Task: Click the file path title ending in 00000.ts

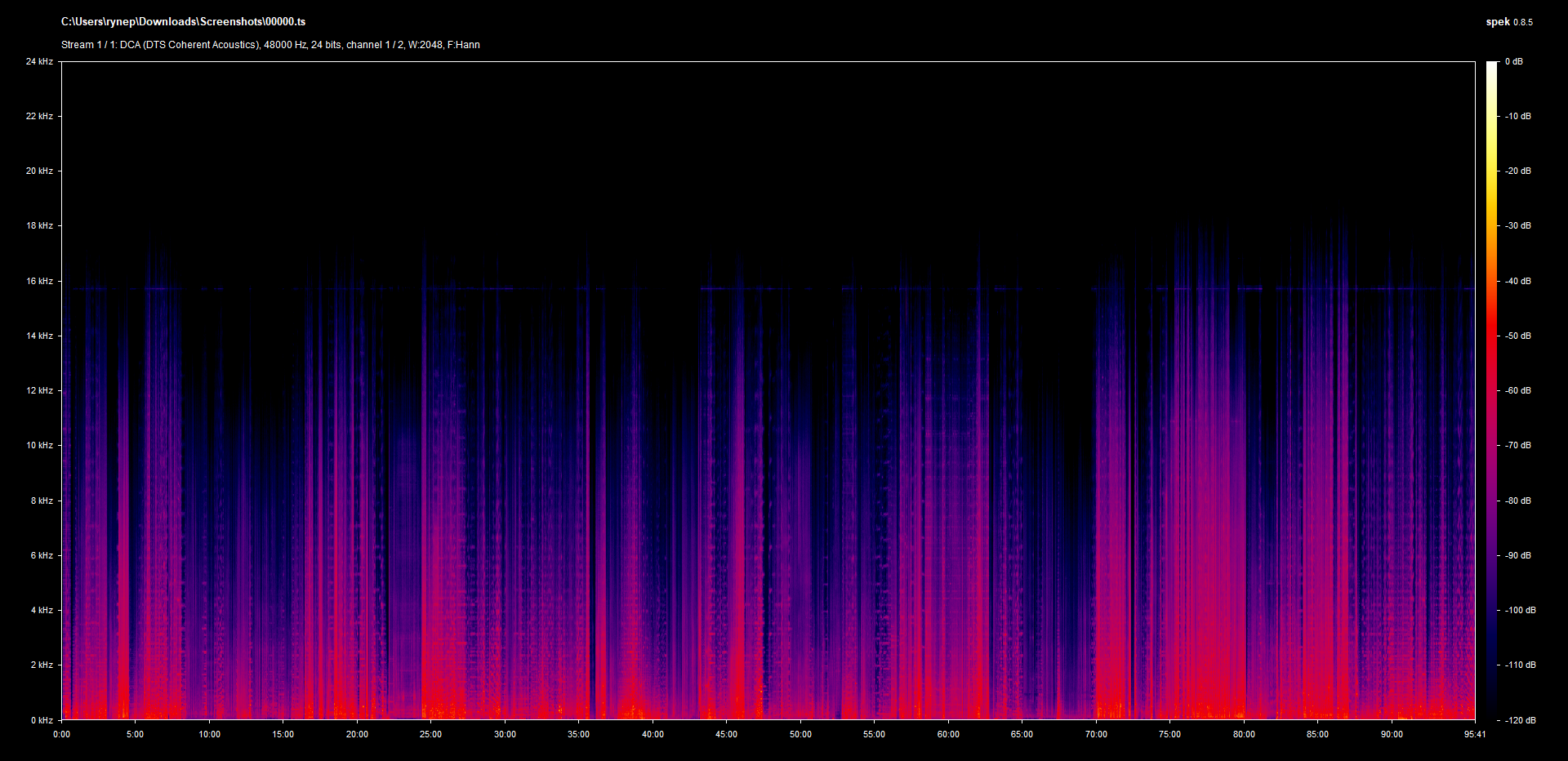Action: click(183, 22)
